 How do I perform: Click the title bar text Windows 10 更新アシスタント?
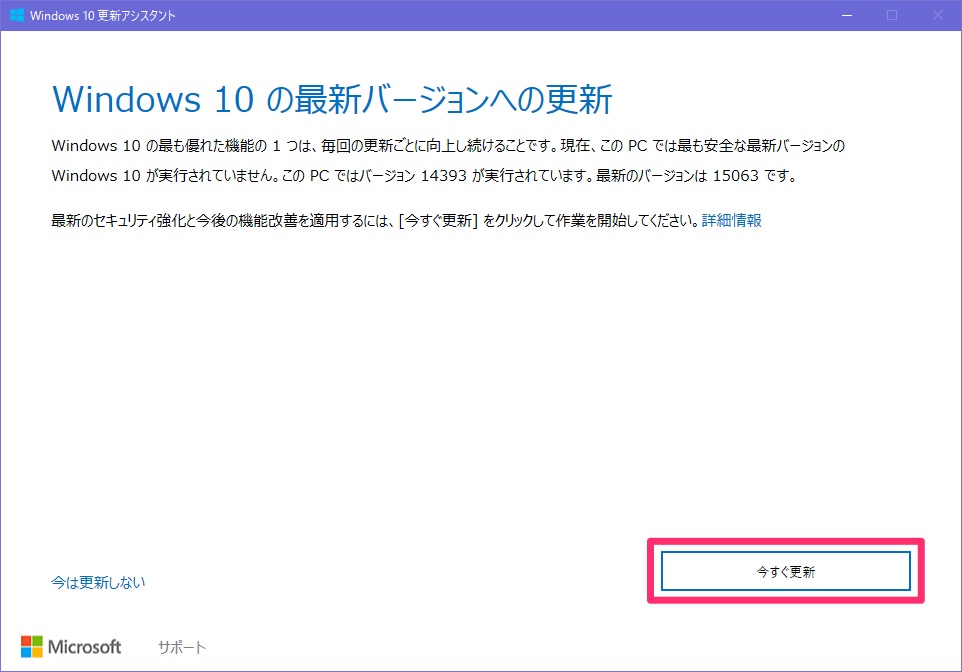point(102,15)
